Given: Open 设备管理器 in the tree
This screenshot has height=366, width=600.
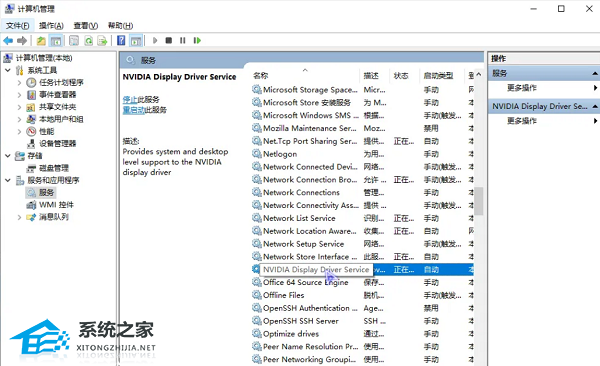Looking at the screenshot, I should 57,144.
